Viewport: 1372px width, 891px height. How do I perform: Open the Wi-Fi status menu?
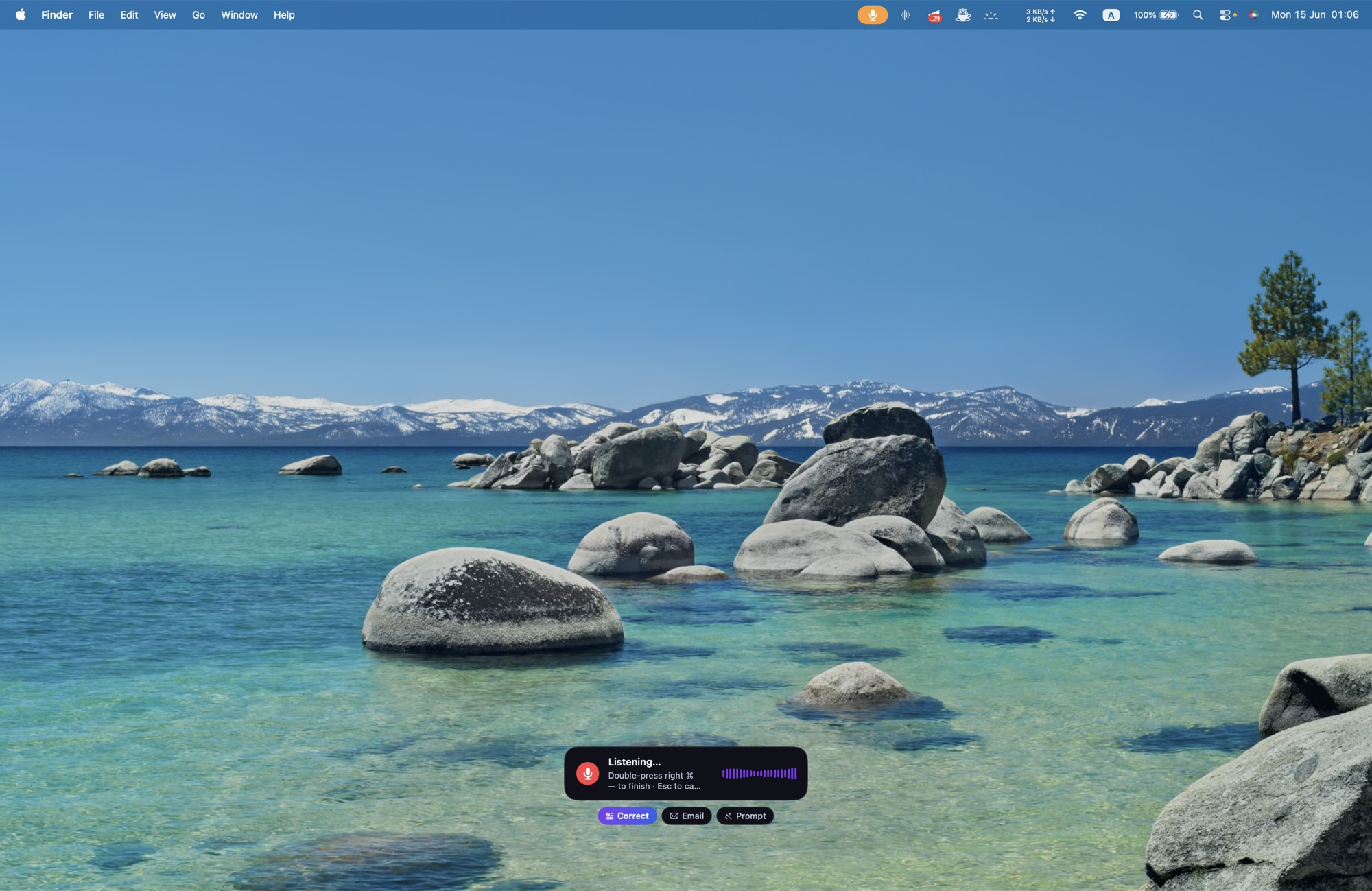tap(1080, 14)
